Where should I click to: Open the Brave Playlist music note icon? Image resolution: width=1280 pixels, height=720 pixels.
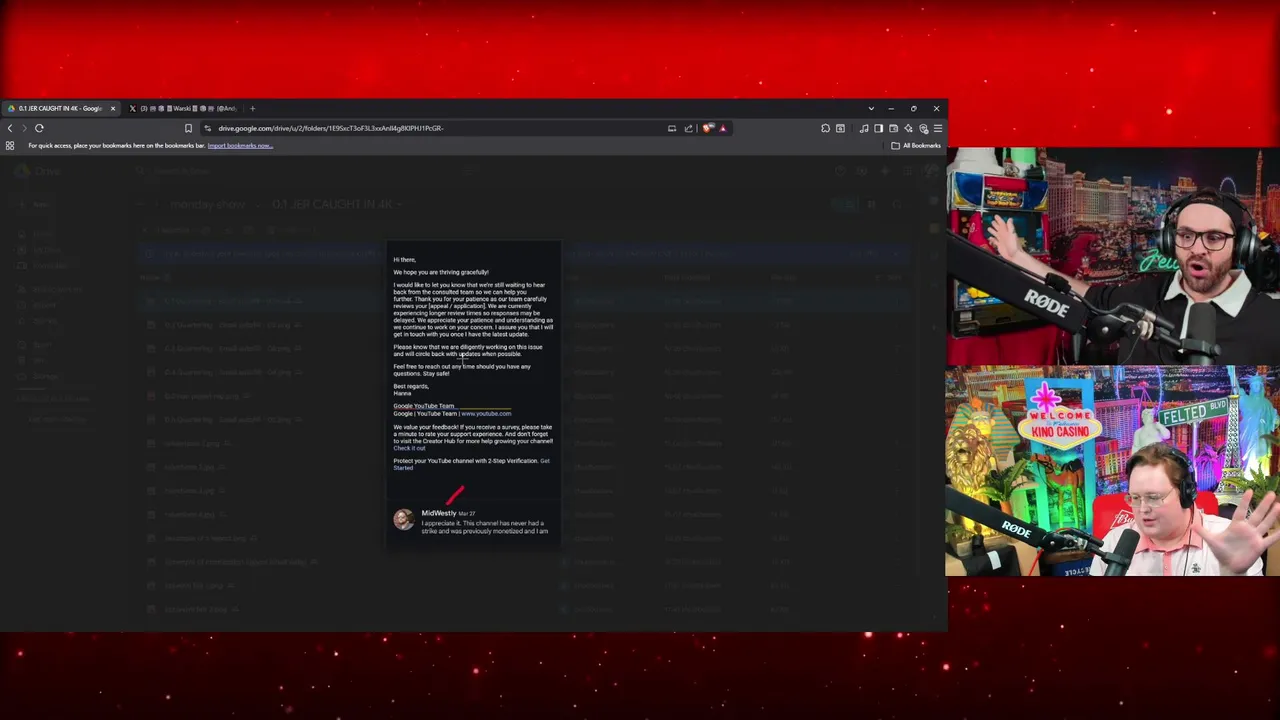point(864,128)
